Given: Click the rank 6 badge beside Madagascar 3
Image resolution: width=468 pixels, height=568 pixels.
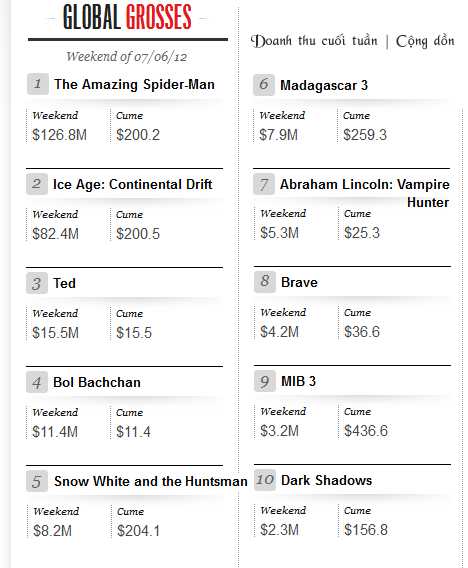Looking at the screenshot, I should coord(264,85).
